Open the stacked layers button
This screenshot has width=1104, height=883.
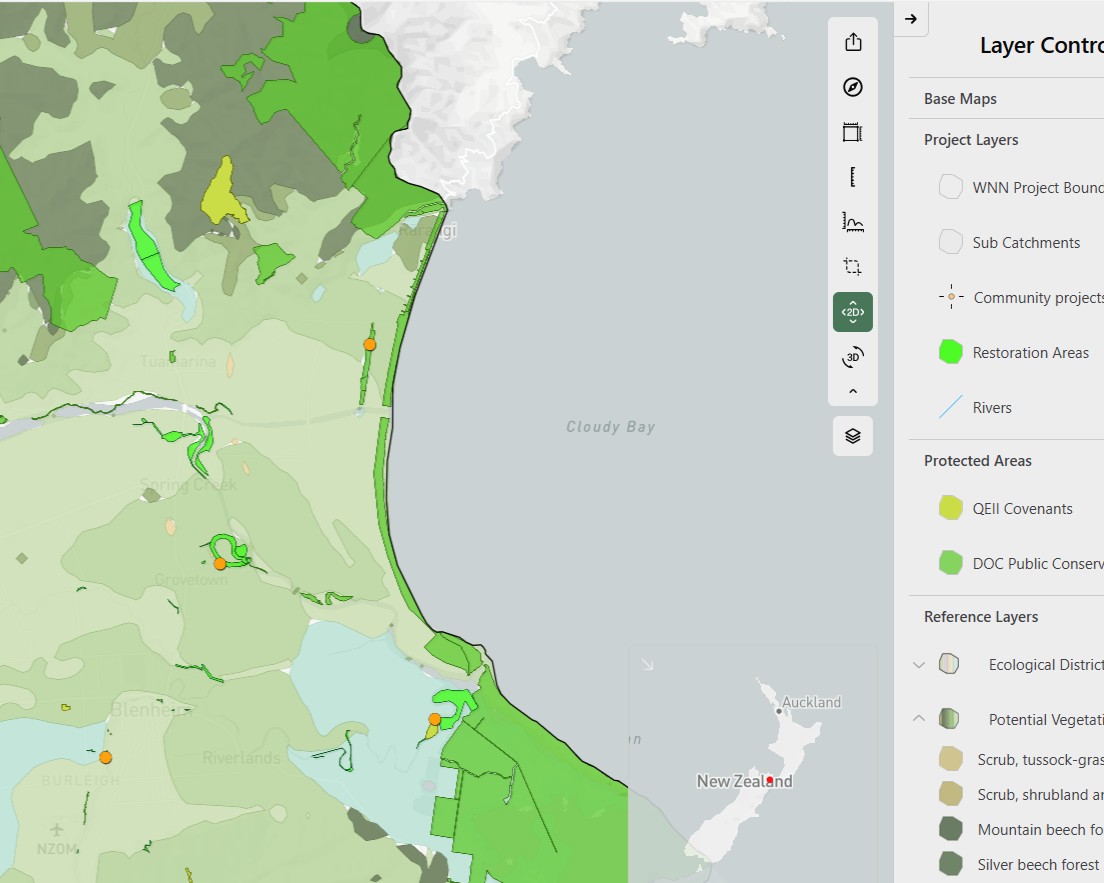pos(853,436)
